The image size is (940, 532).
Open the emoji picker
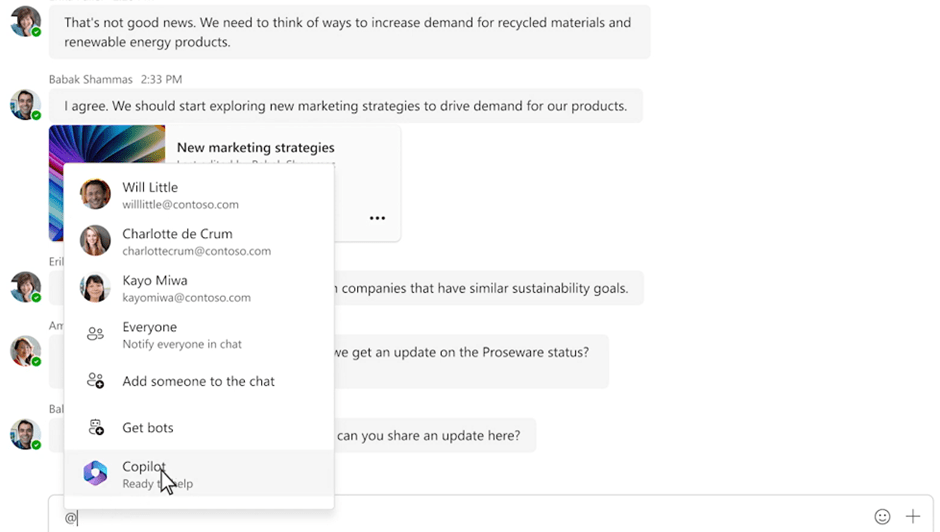(882, 517)
